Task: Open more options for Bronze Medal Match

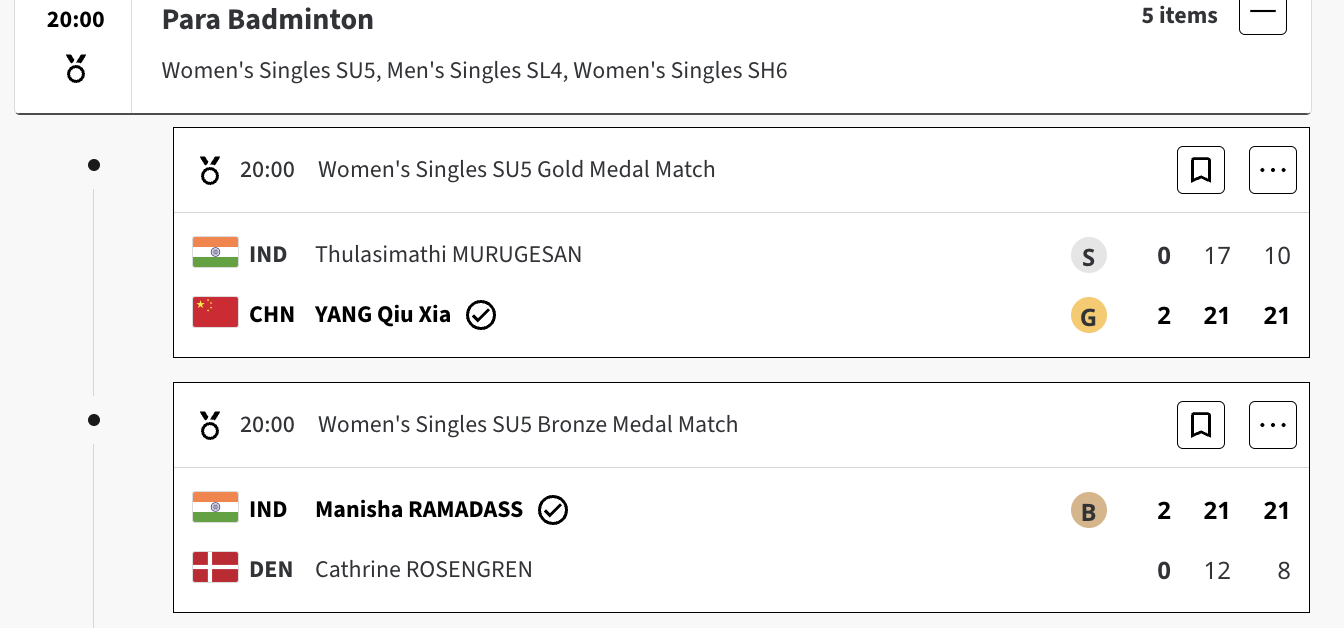Action: 1272,425
